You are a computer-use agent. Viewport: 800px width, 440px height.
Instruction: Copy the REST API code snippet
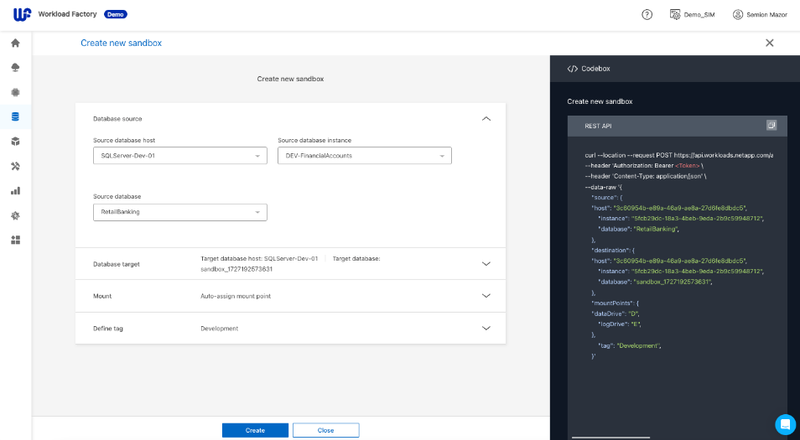point(771,126)
